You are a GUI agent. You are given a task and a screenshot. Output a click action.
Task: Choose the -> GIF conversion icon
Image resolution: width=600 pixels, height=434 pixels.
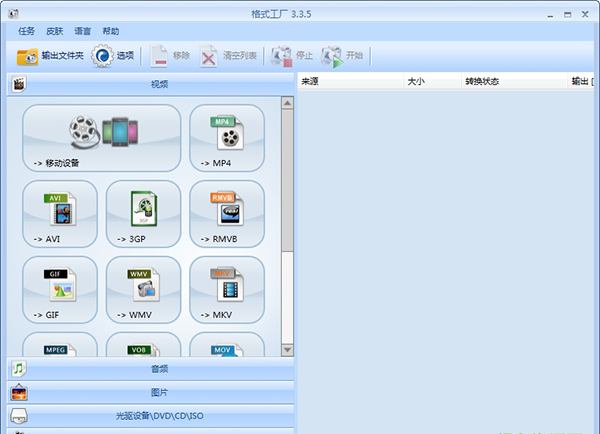point(60,290)
